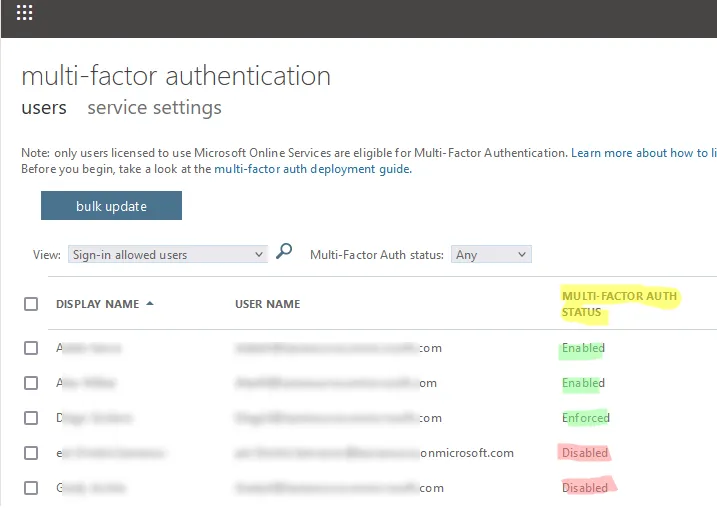Switch to the service settings tab
Image resolution: width=717 pixels, height=508 pixels.
pyautogui.click(x=155, y=108)
